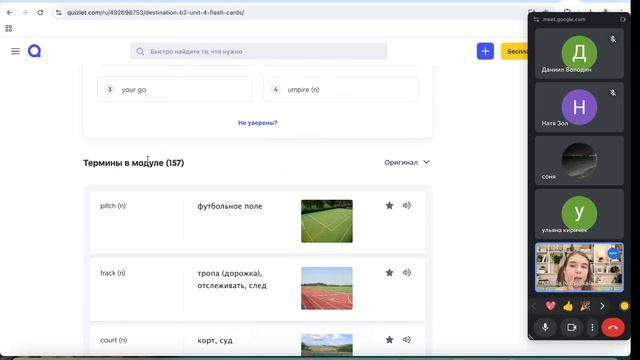Show next reactions in Meet
This screenshot has width=640, height=360.
tap(602, 306)
